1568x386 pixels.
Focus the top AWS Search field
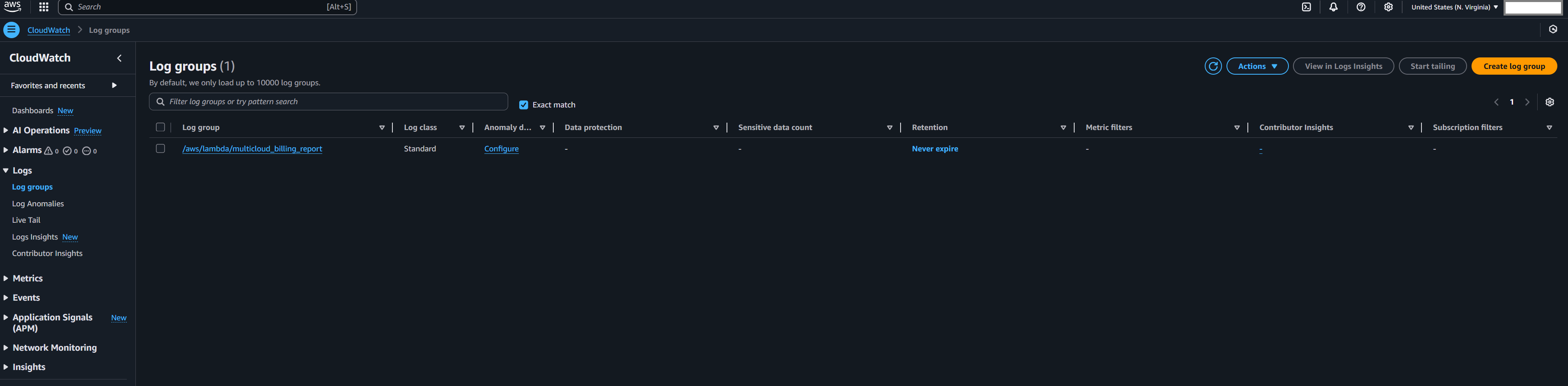pos(207,7)
